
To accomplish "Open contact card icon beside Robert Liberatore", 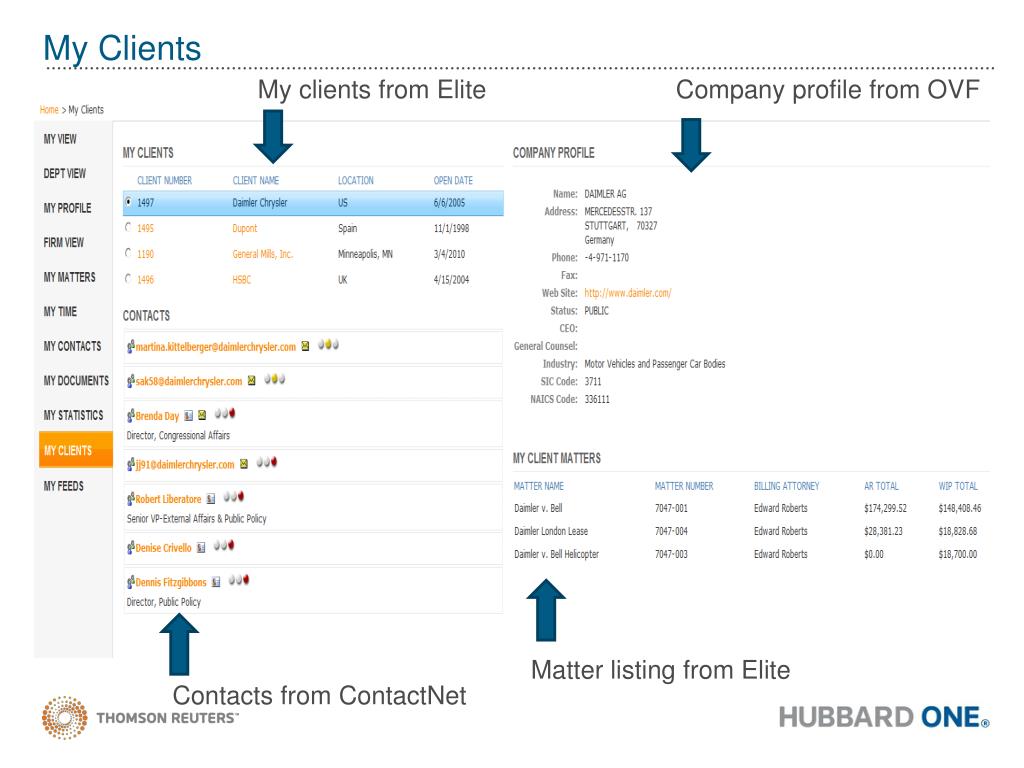I will point(211,499).
